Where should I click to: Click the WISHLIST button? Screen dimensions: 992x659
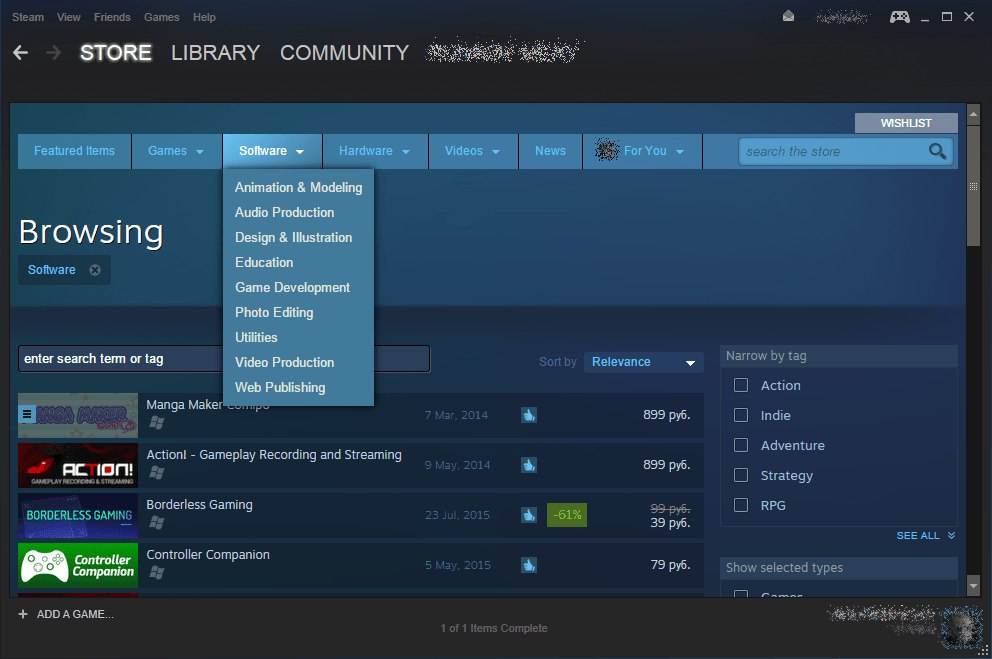(906, 123)
